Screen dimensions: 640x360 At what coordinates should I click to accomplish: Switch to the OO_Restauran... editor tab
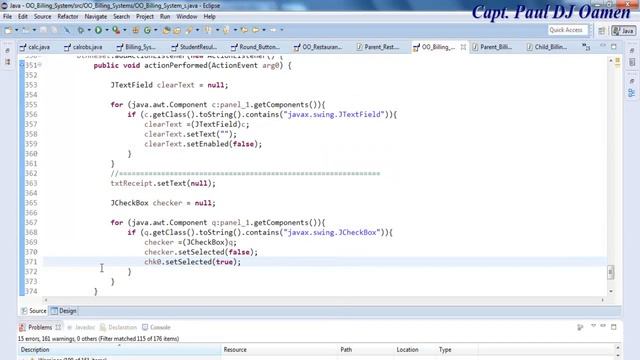[318, 47]
